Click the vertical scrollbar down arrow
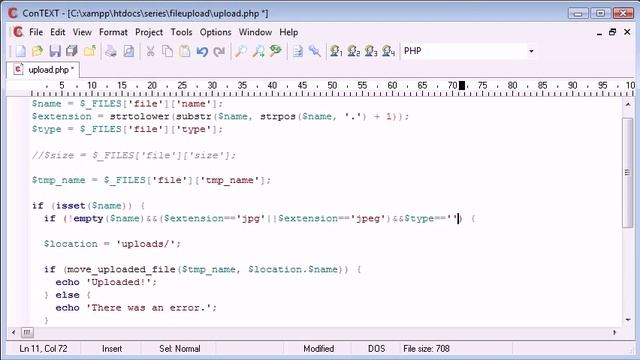The height and width of the screenshot is (360, 640). 628,320
